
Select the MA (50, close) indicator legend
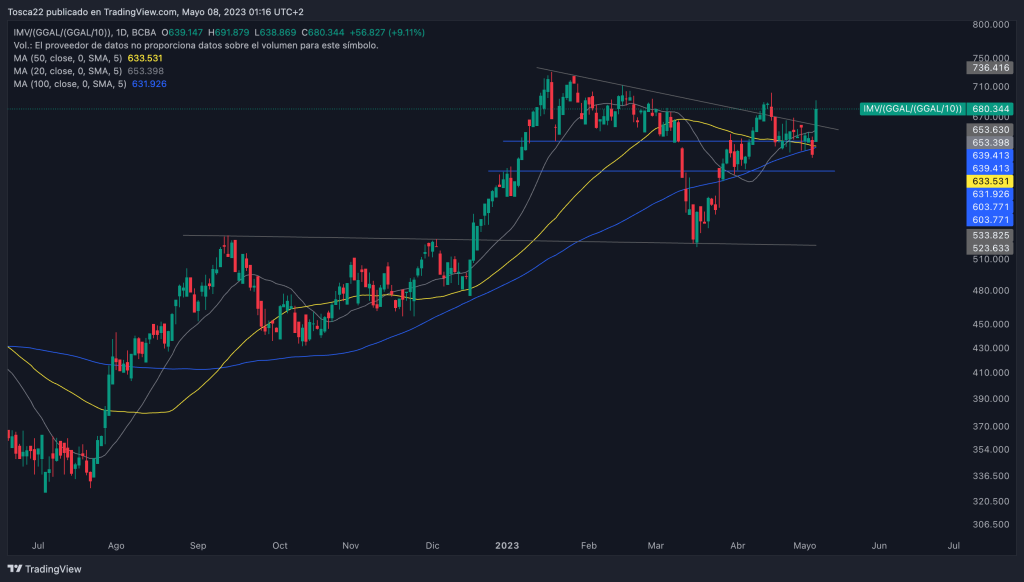pos(68,58)
